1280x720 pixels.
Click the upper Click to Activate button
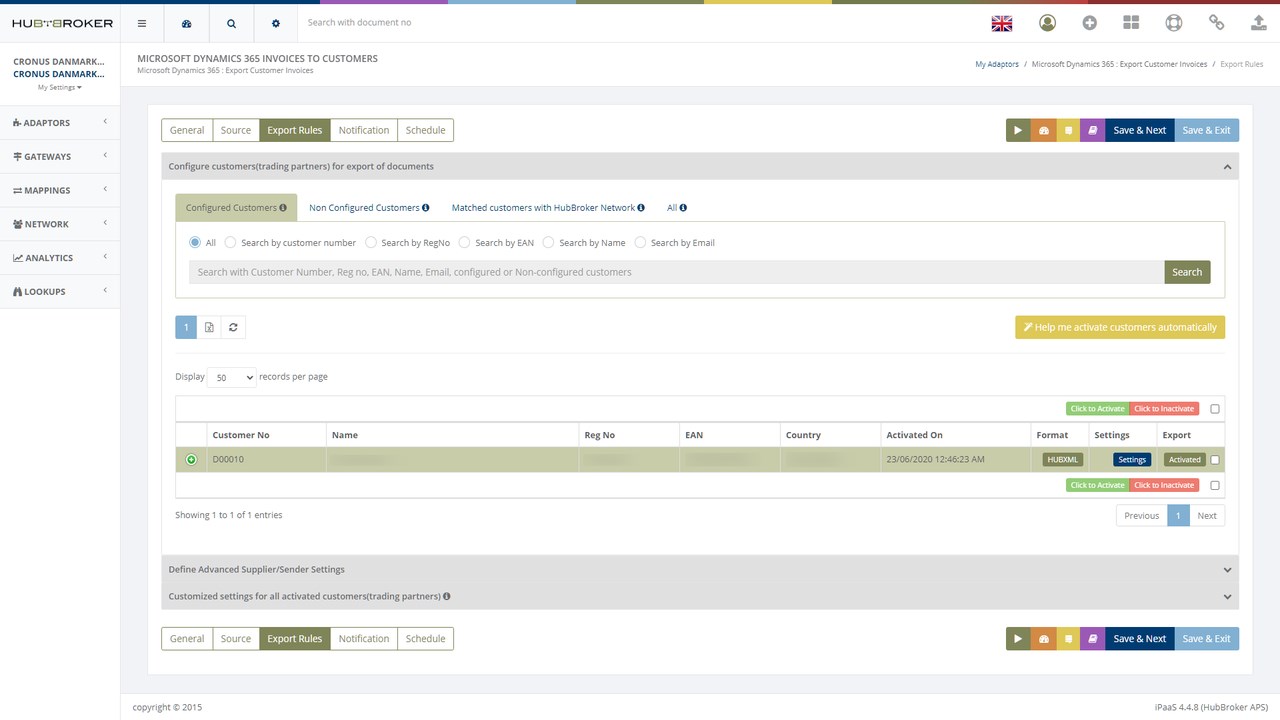pyautogui.click(x=1097, y=409)
